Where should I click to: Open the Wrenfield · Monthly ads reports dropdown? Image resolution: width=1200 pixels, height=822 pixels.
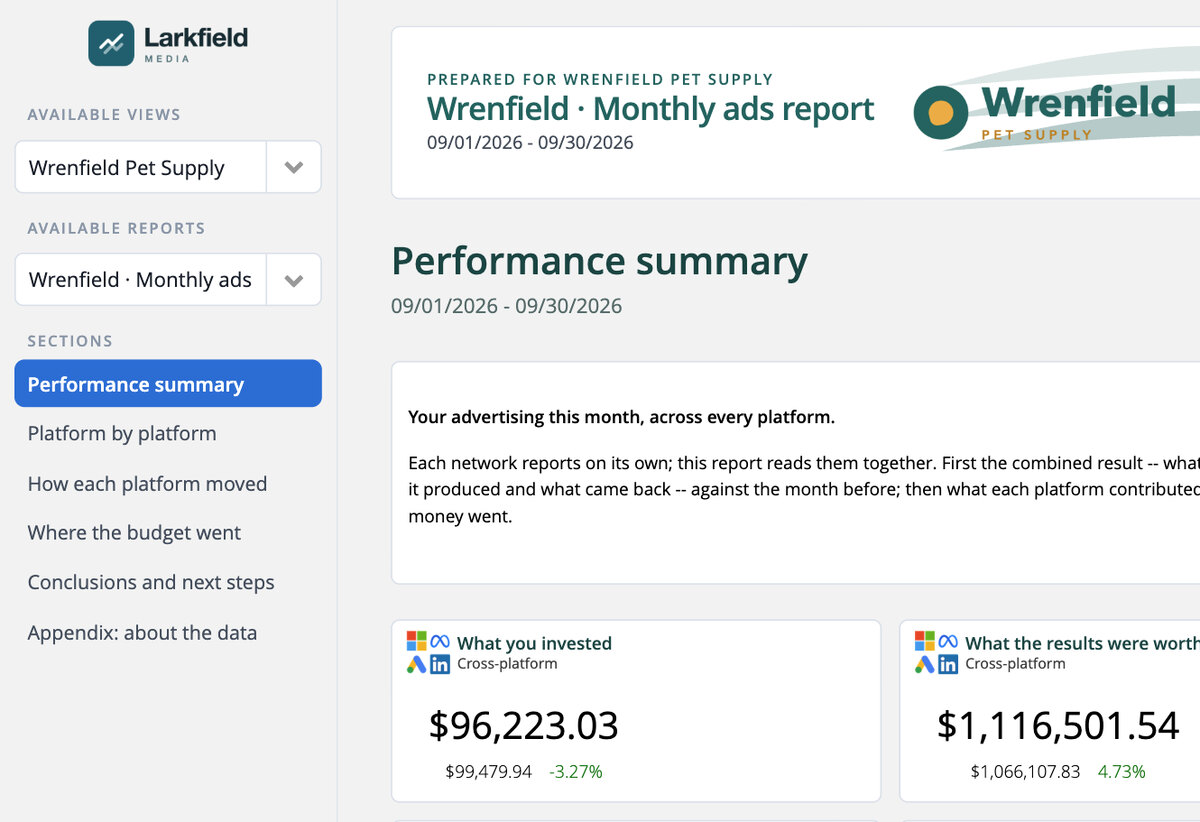[168, 280]
